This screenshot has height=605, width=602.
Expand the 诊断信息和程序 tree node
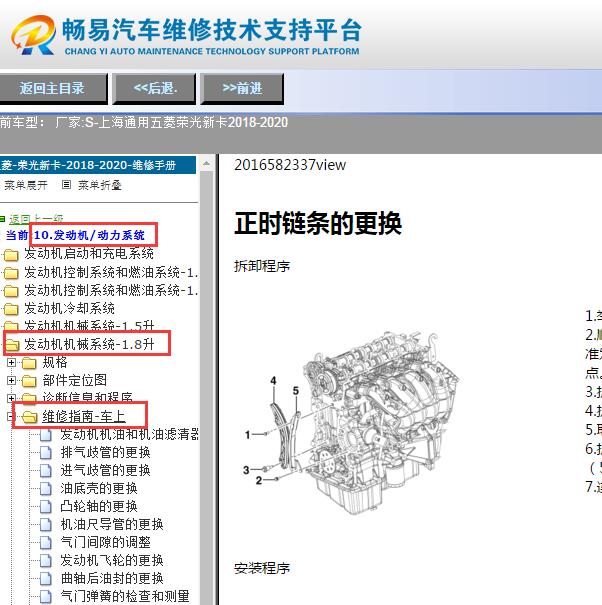[x=11, y=398]
